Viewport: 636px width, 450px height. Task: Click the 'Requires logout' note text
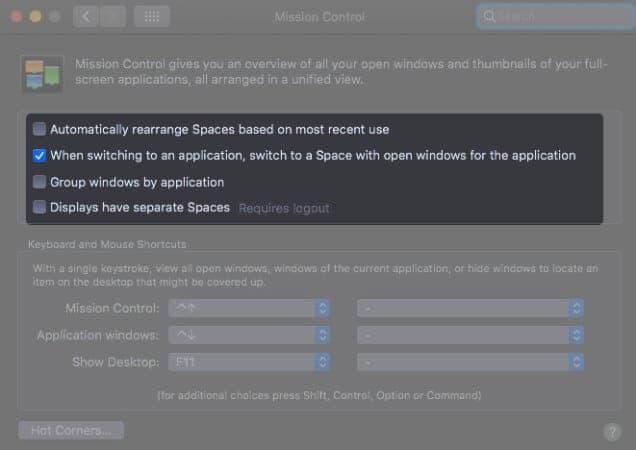[284, 208]
